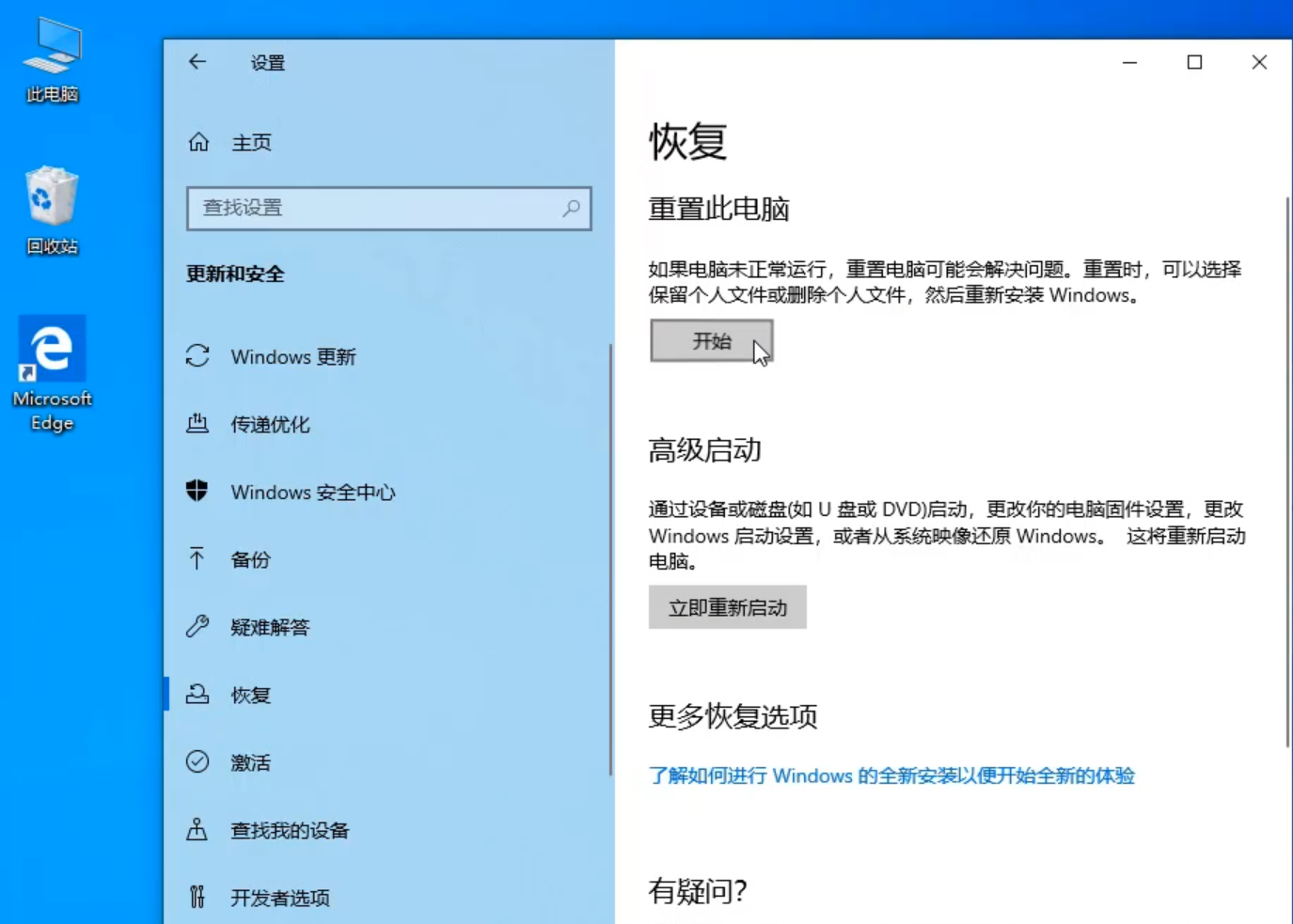Click the Windows 安全中心 shield icon
Screen dimensions: 1293x924
click(x=197, y=492)
